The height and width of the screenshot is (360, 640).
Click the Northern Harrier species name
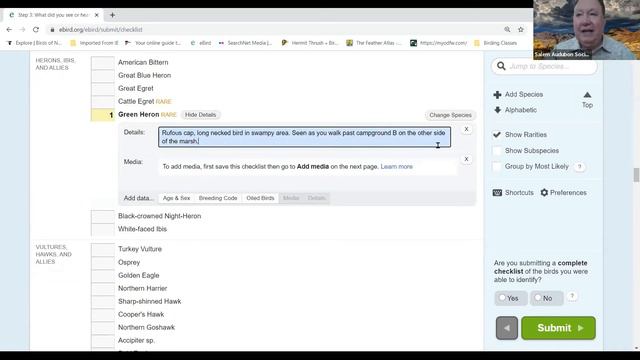pos(142,289)
